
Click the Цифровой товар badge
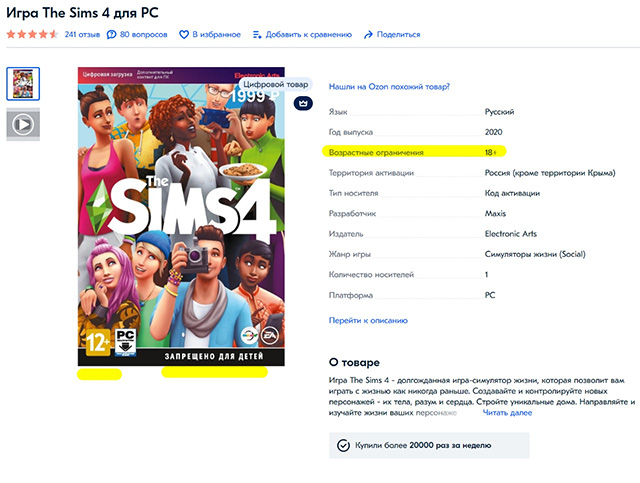coord(276,85)
